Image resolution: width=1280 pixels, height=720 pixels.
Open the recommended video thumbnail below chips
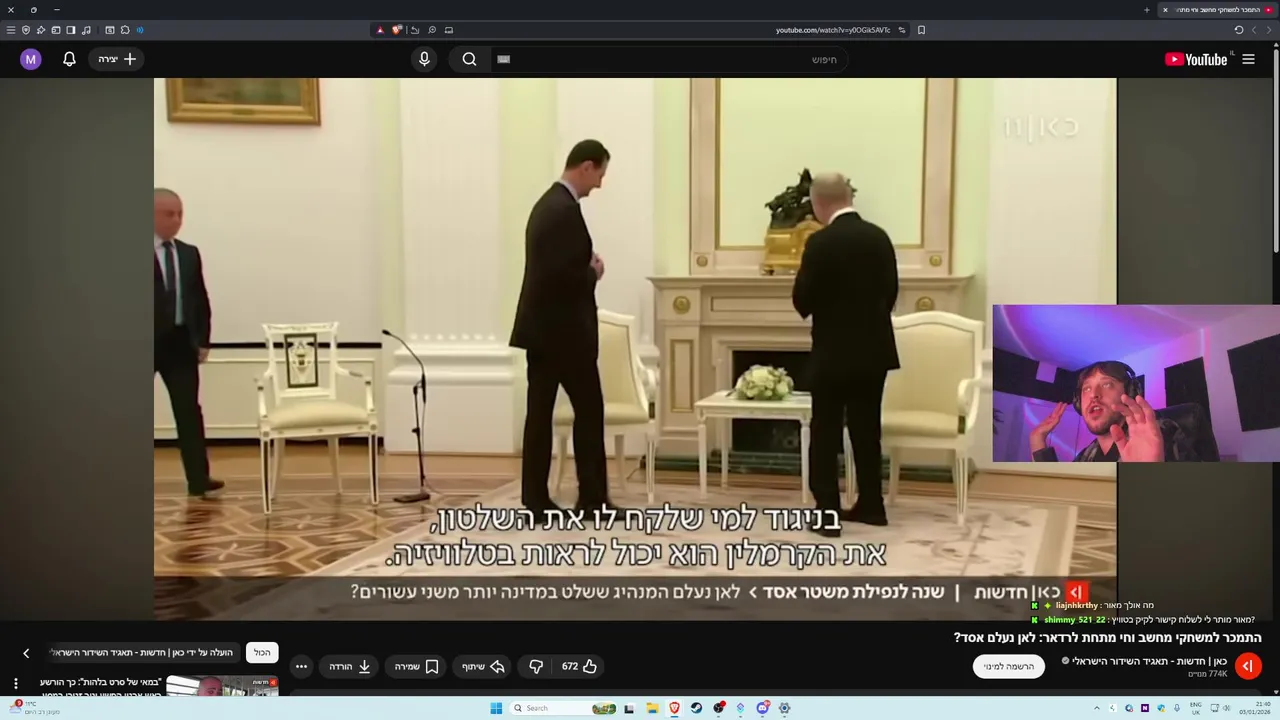coord(222,686)
